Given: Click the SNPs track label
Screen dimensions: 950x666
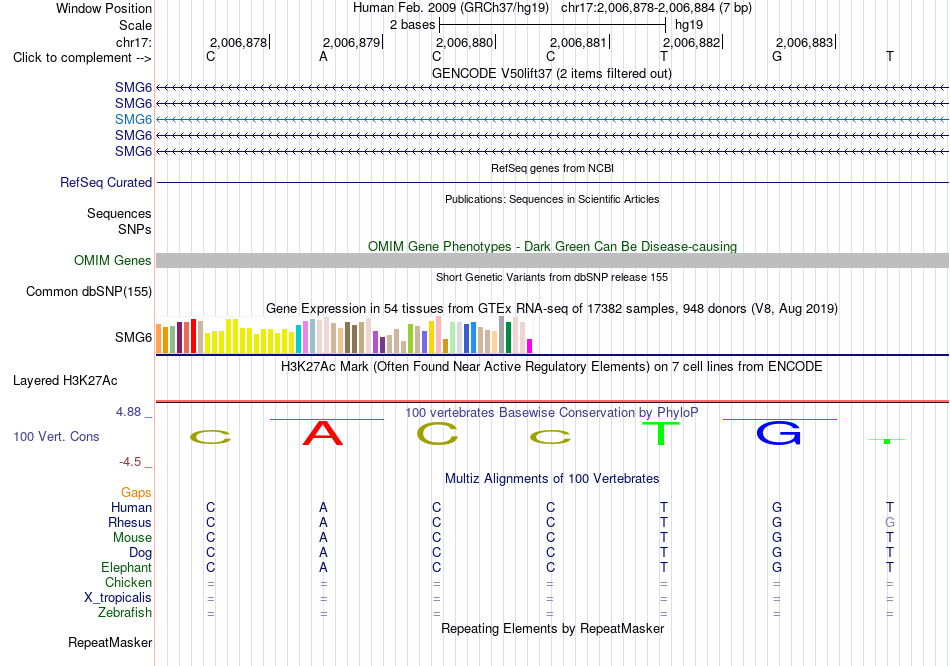Looking at the screenshot, I should (135, 229).
